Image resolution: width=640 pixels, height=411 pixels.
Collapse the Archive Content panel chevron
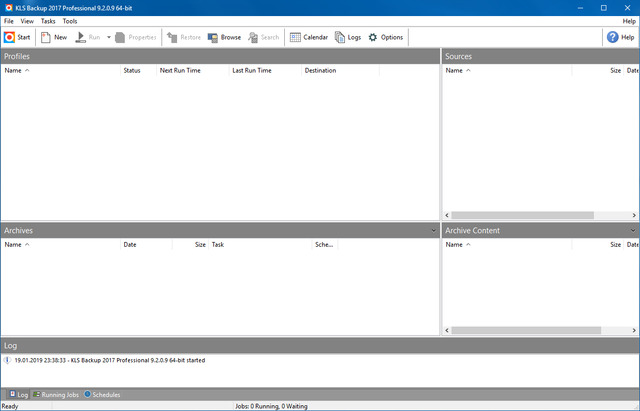[633, 231]
